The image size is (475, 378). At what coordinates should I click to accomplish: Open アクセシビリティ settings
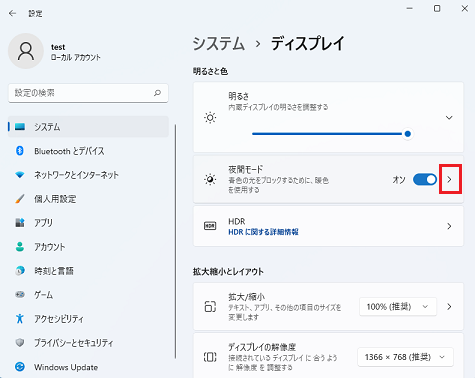(88, 319)
